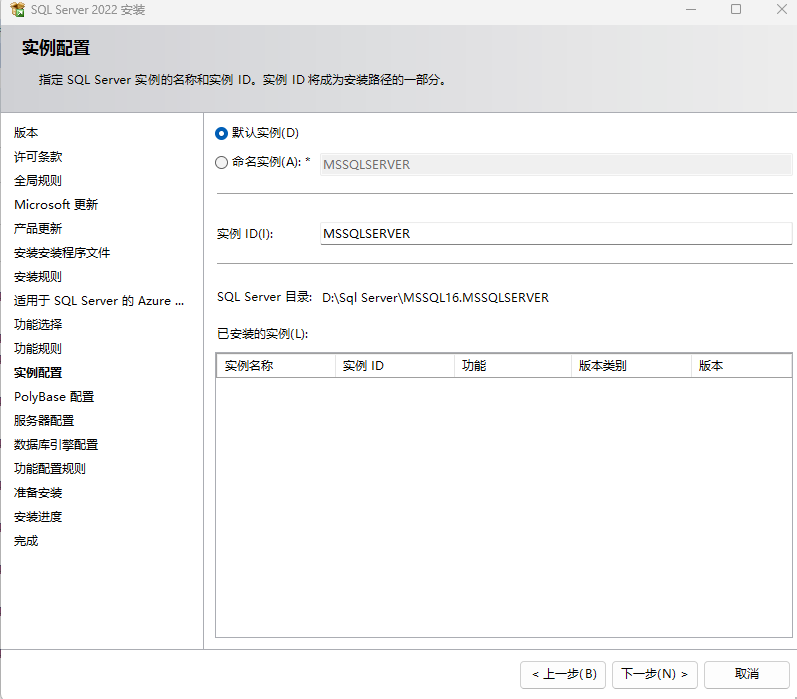Select 安装安装程序文件 step in sidebar
The height and width of the screenshot is (699, 797).
pyautogui.click(x=62, y=253)
